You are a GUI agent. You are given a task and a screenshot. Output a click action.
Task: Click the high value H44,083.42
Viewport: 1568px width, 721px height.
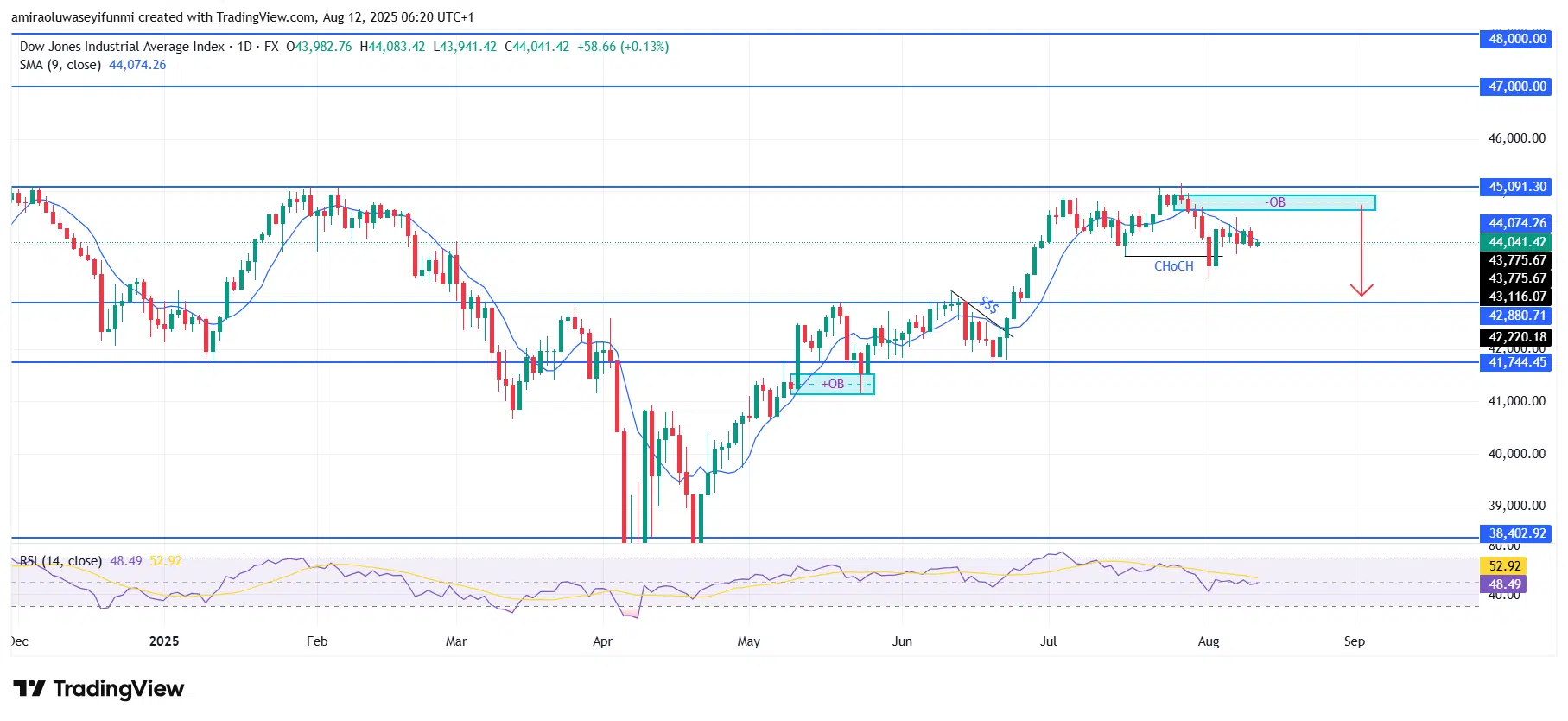click(x=392, y=47)
